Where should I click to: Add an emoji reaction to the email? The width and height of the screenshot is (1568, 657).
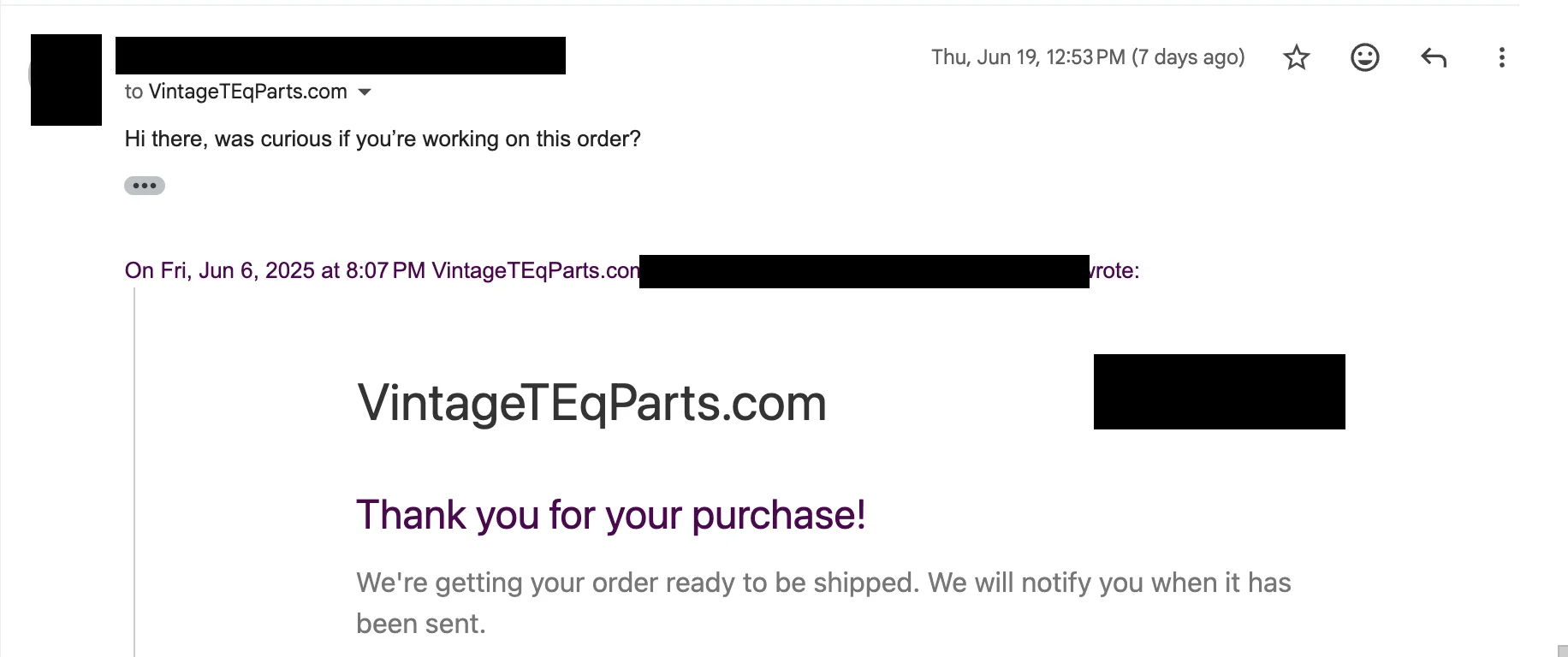coord(1364,57)
